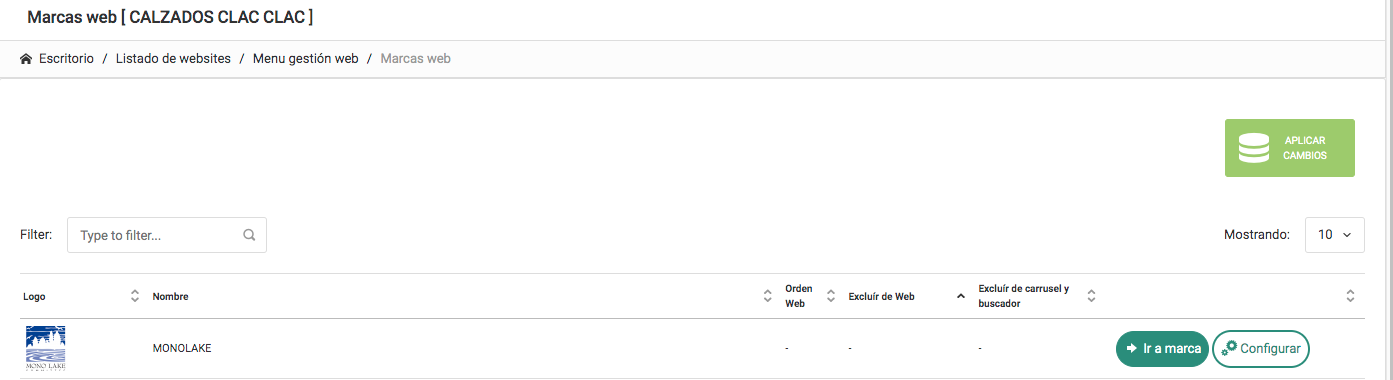The width and height of the screenshot is (1393, 380).
Task: Sort by Orden Web column arrows
Action: (831, 296)
